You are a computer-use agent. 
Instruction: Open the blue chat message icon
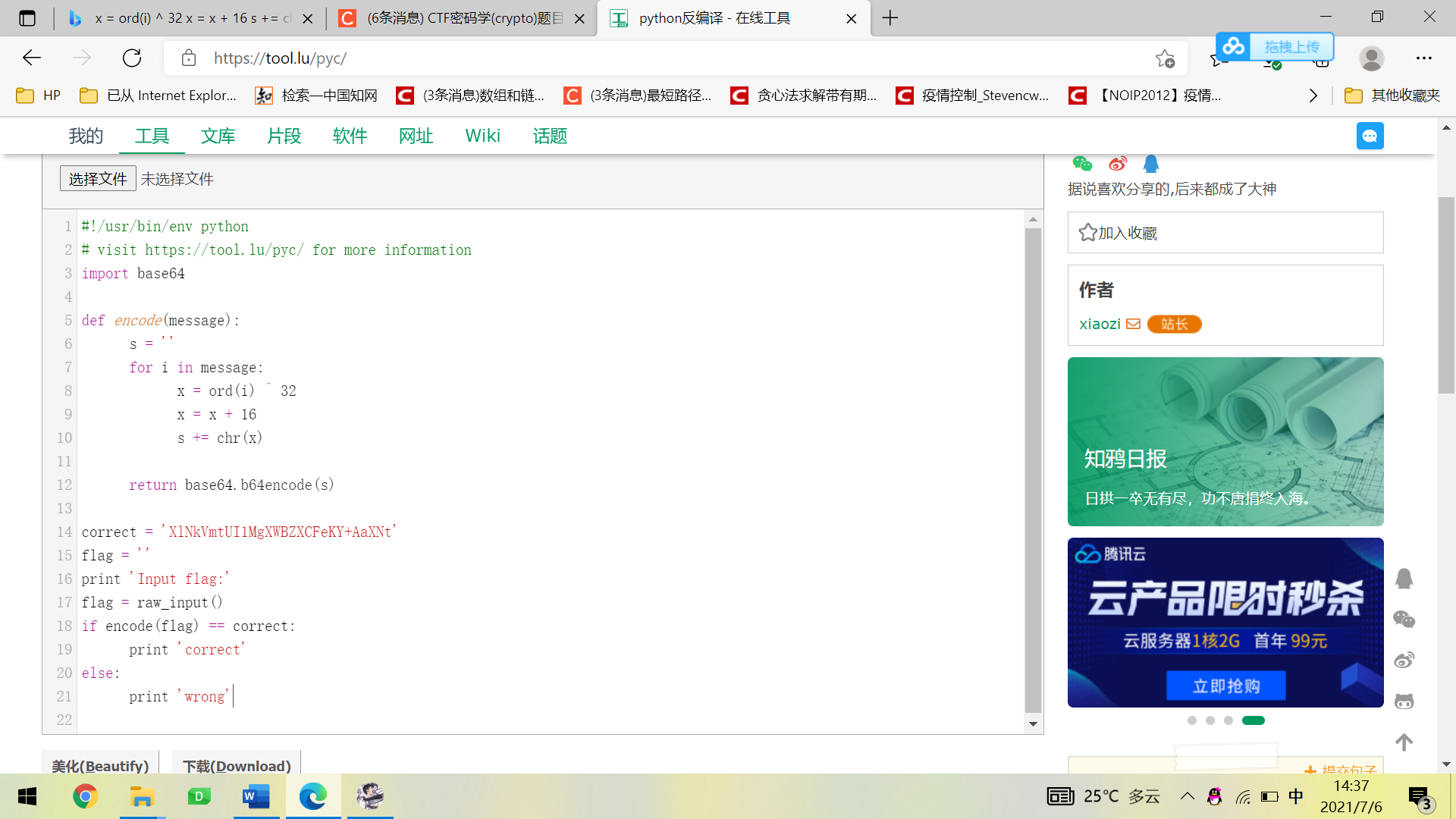1370,136
